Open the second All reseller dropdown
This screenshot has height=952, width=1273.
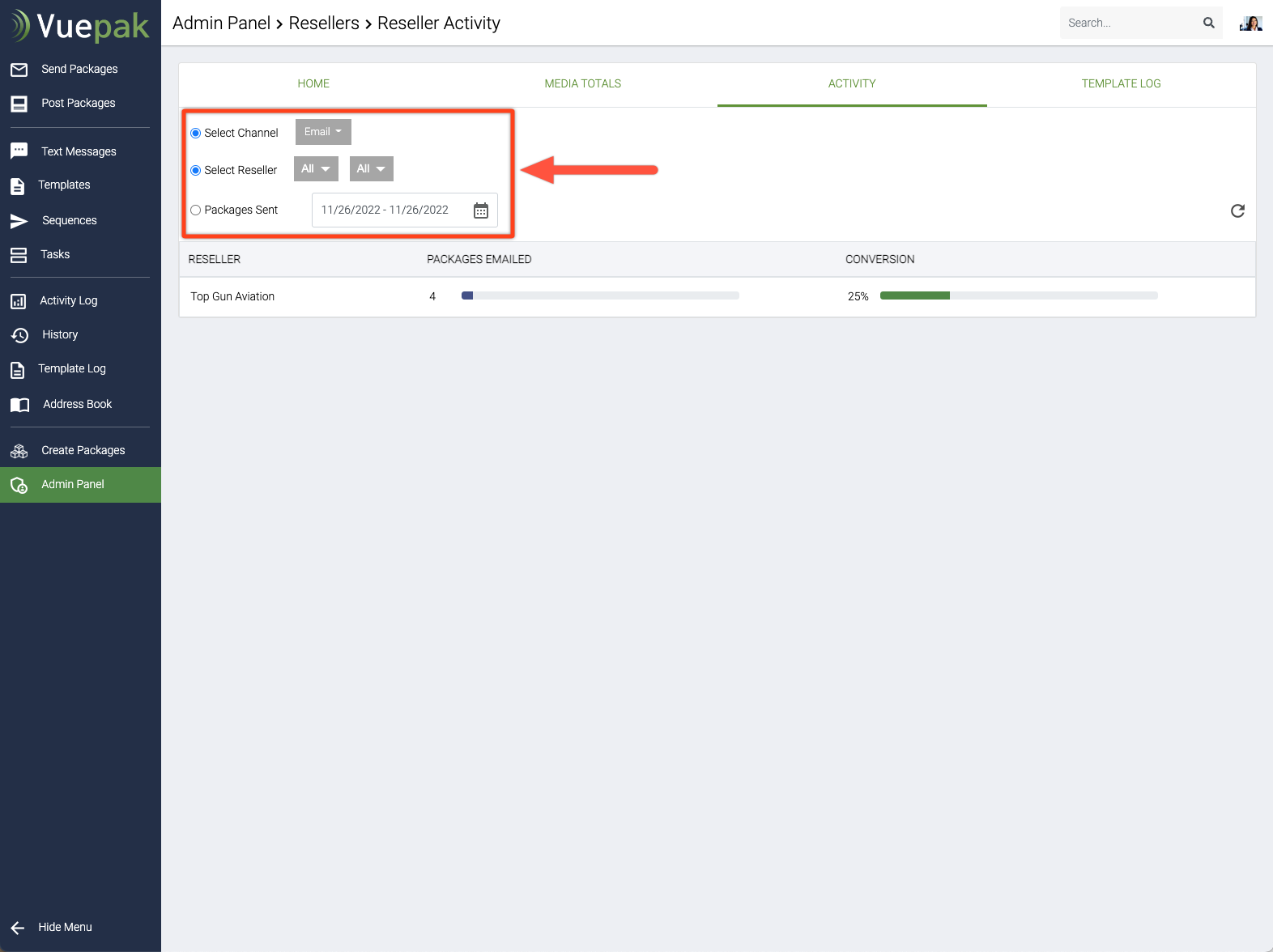point(371,168)
